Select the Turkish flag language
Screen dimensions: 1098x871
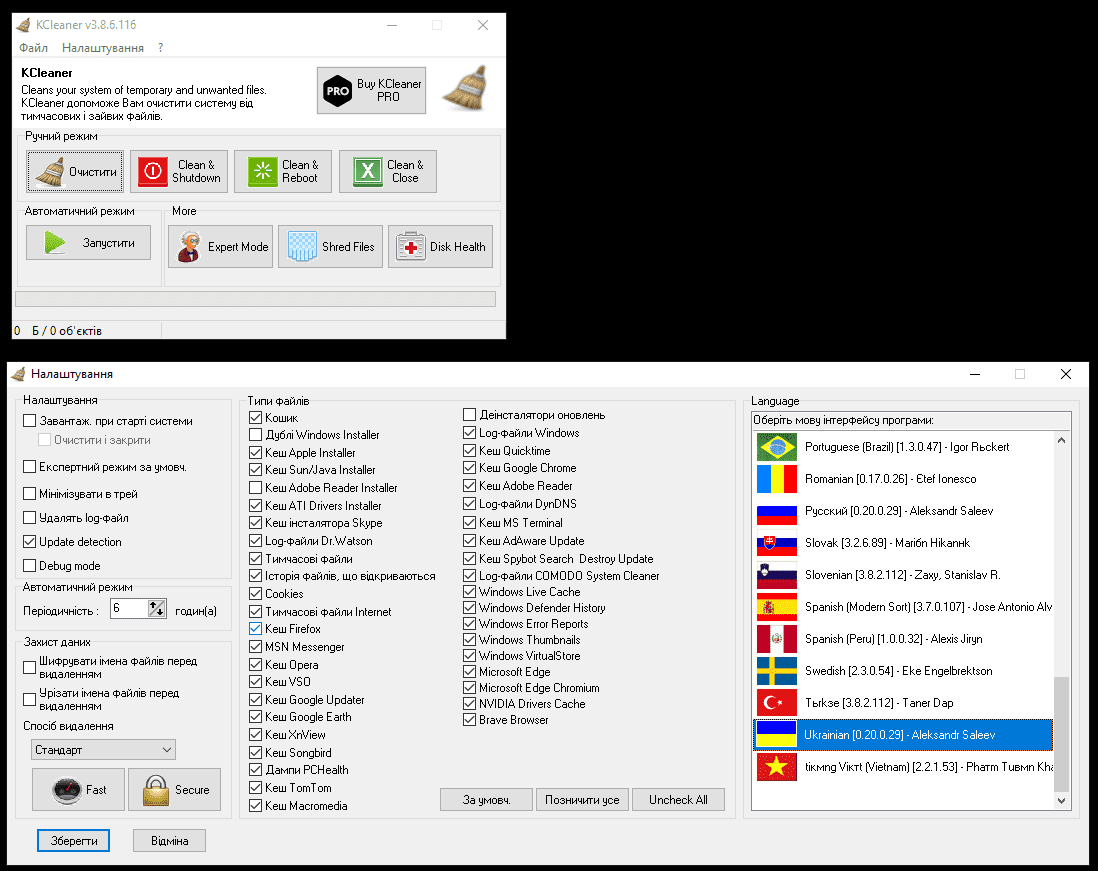pyautogui.click(x=903, y=703)
